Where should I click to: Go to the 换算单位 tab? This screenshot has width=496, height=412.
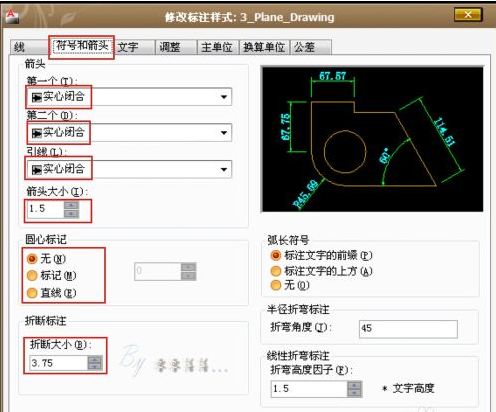pos(265,47)
